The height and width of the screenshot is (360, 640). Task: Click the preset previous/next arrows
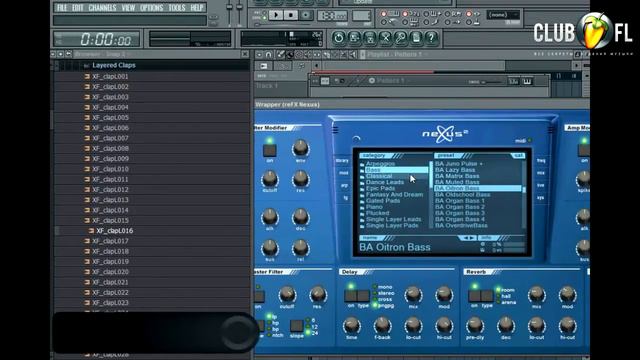pos(468,238)
